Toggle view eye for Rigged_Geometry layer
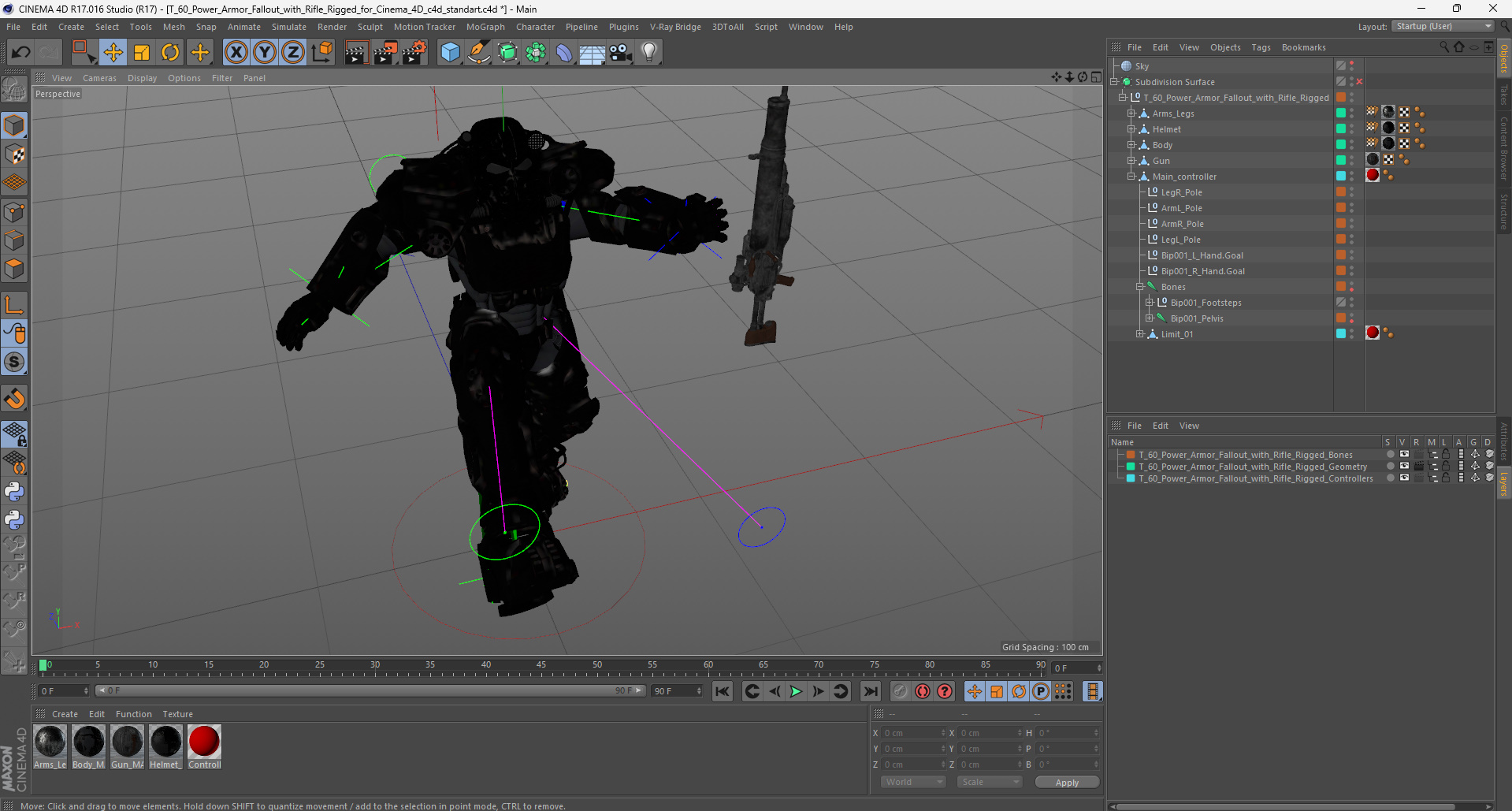Viewport: 1512px width, 811px height. point(1404,467)
